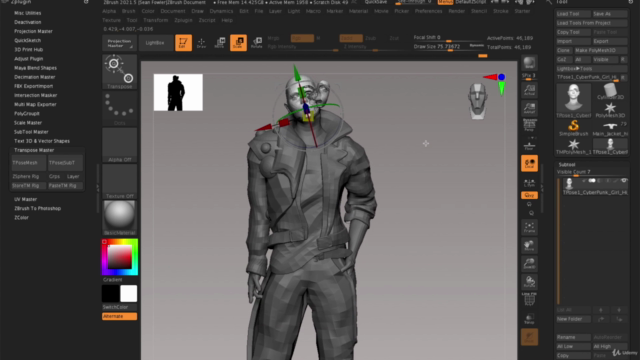Viewport: 640px width, 360px height.
Task: Adjust the Draw Size slider
Action: 449,47
